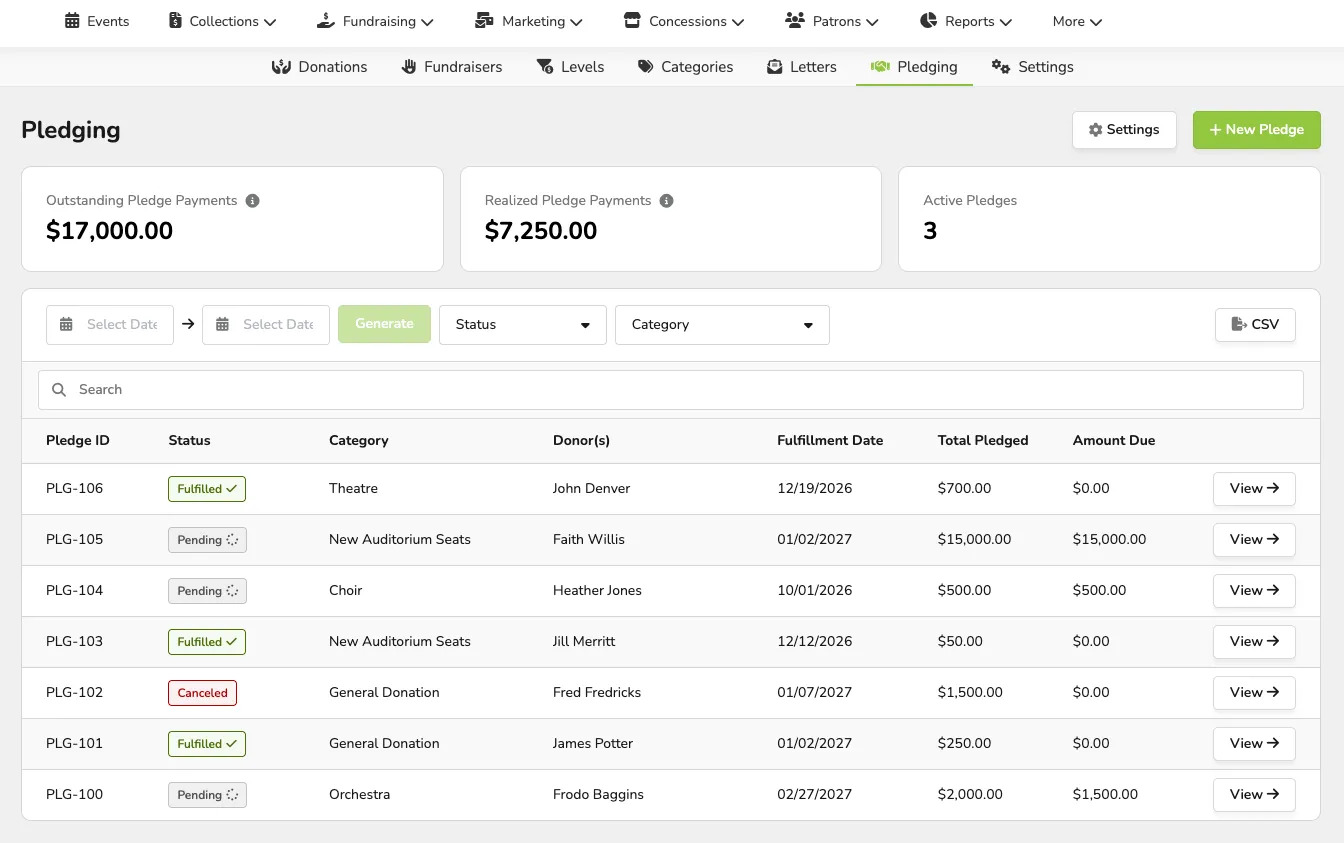Click the Canceled status badge on PLG-102
The width and height of the screenshot is (1344, 843).
click(x=202, y=693)
